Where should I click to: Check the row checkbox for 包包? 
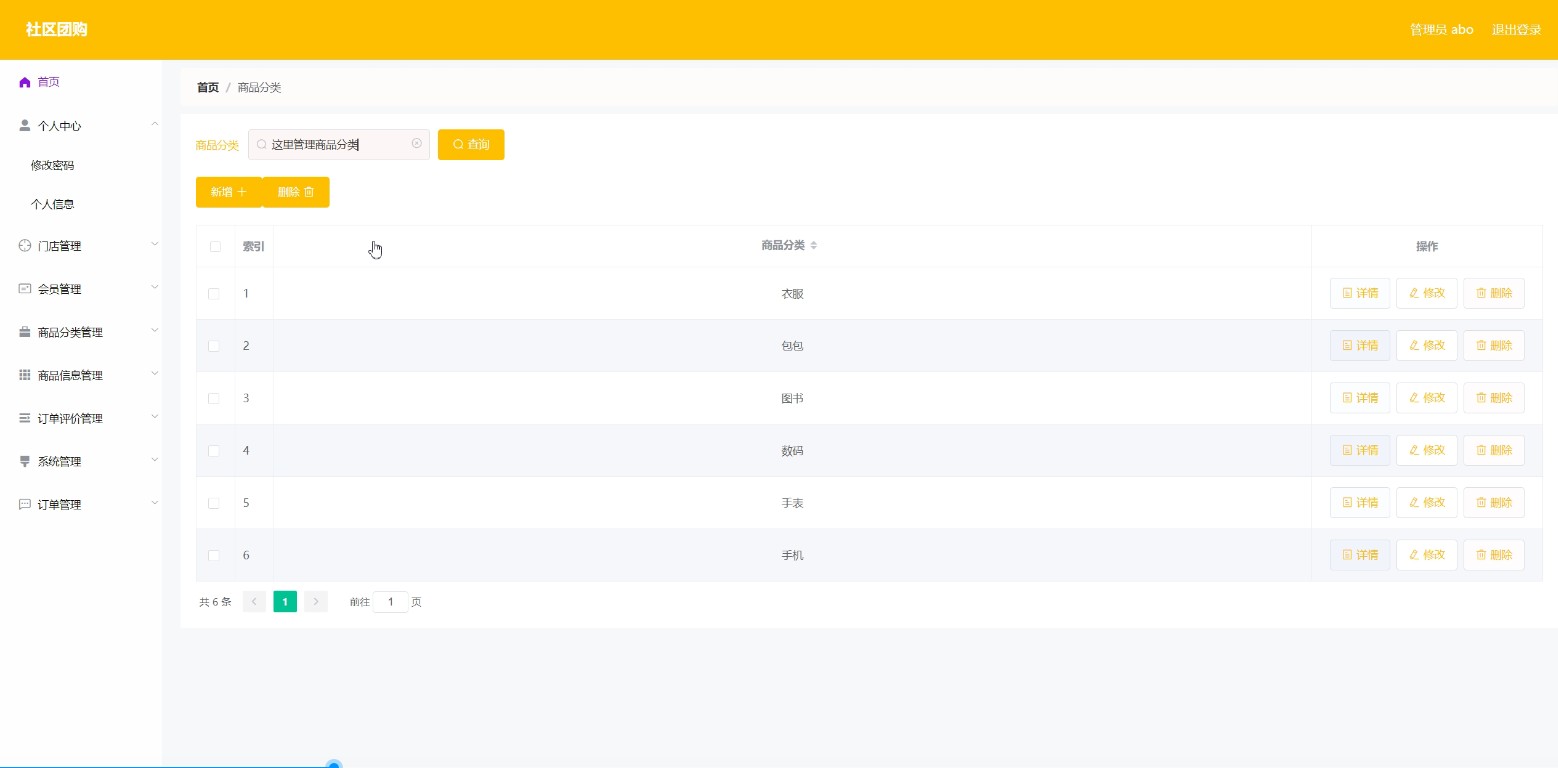click(214, 346)
